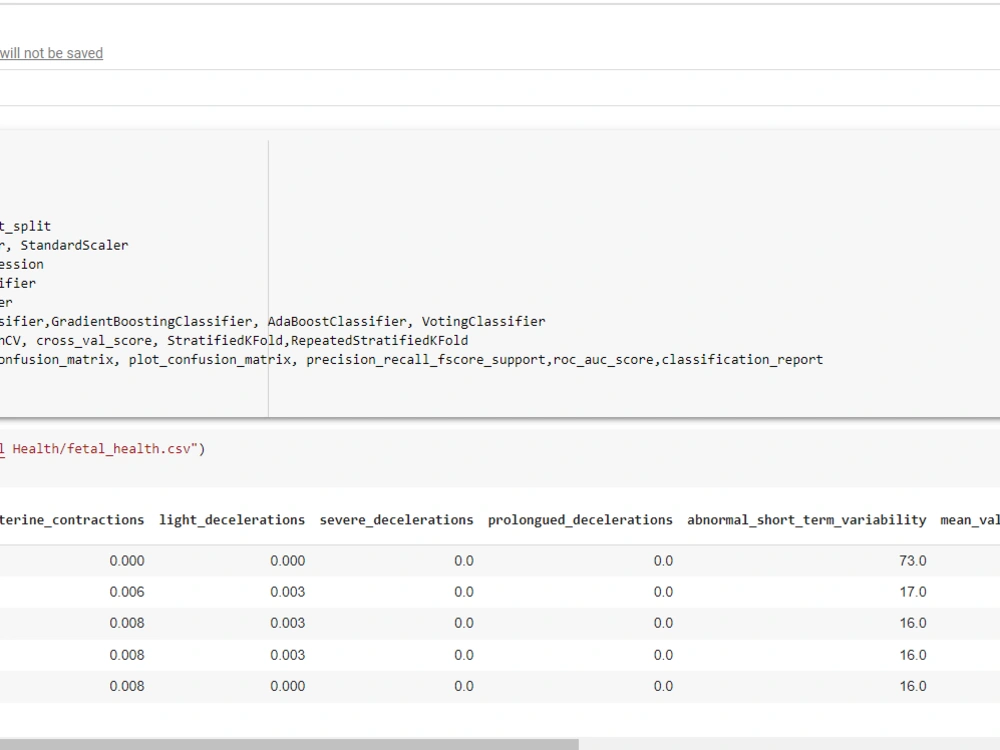Image resolution: width=1000 pixels, height=750 pixels.
Task: Click light_decelerations value in the 17.0 row
Action: (x=288, y=592)
